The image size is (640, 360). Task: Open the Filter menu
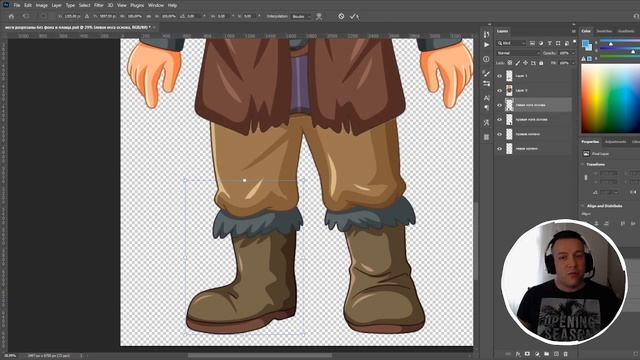99,5
